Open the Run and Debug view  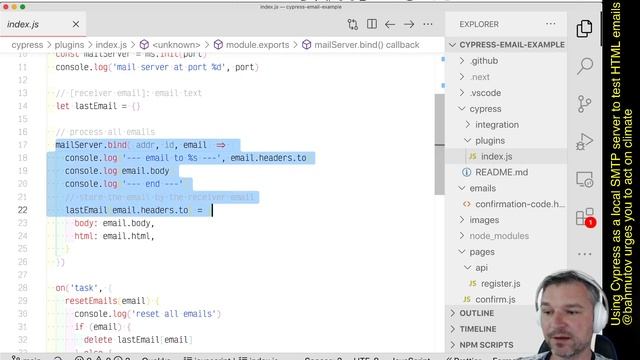(x=584, y=142)
